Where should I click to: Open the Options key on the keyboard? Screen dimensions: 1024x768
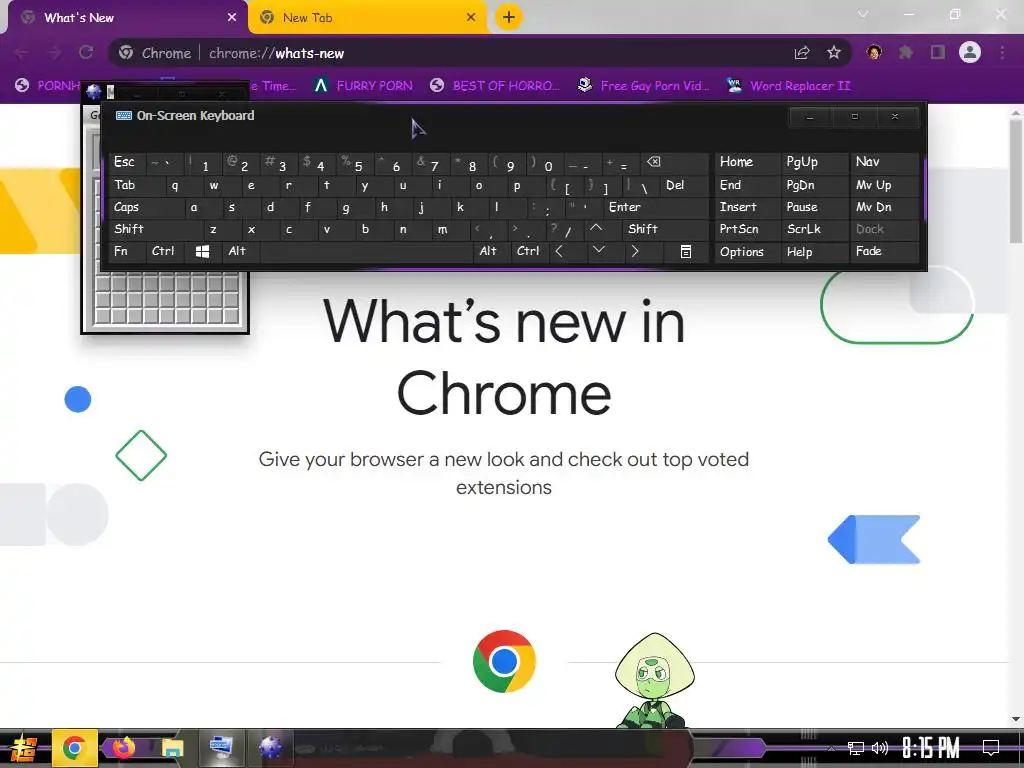coord(746,251)
